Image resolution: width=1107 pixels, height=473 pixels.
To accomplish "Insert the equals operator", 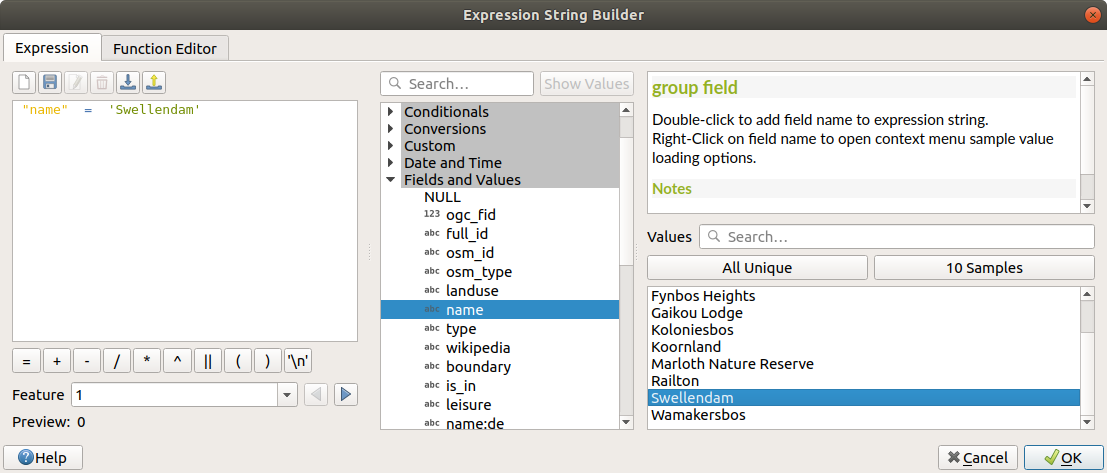I will (25, 362).
